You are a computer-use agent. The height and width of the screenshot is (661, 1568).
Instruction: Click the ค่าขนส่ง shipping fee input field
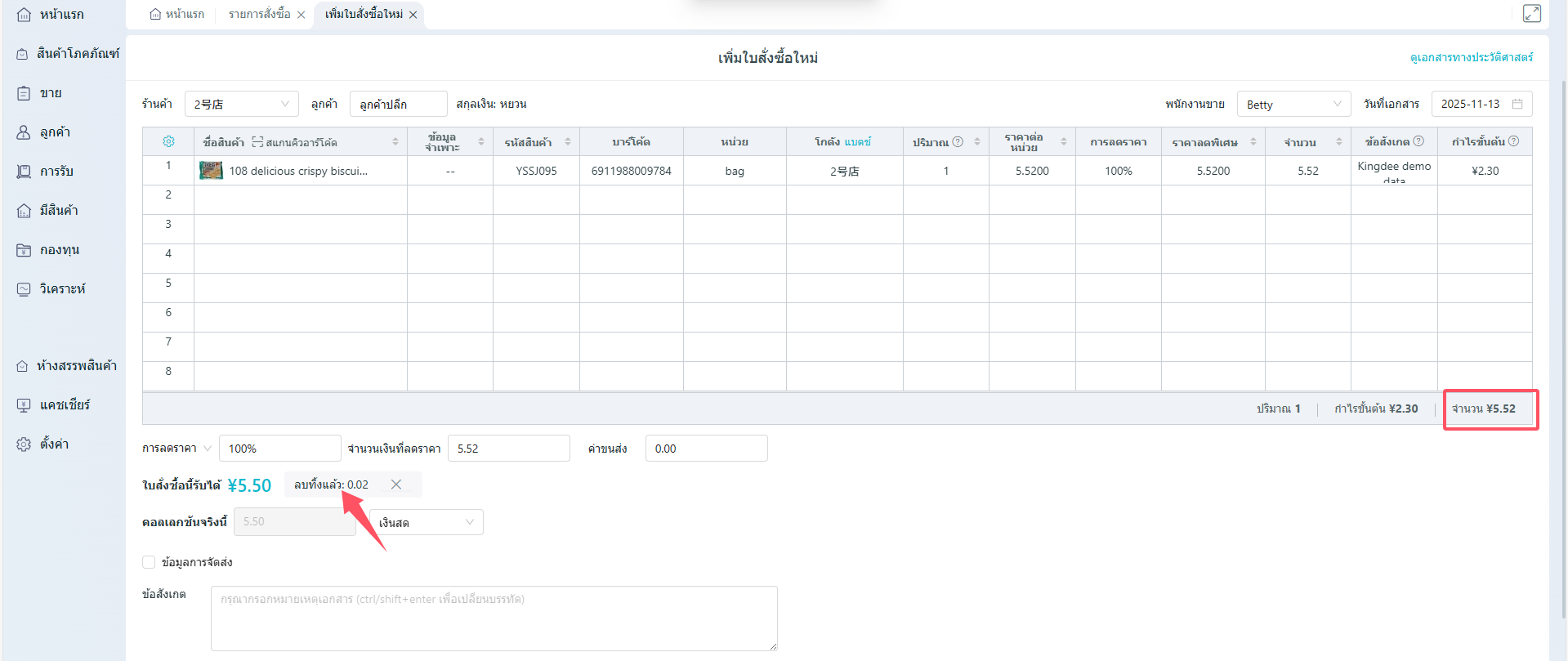tap(706, 449)
